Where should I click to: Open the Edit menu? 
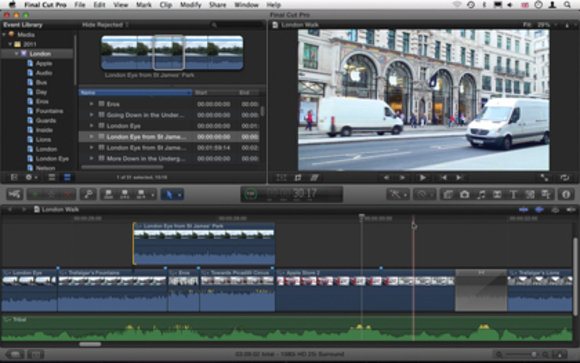point(99,5)
